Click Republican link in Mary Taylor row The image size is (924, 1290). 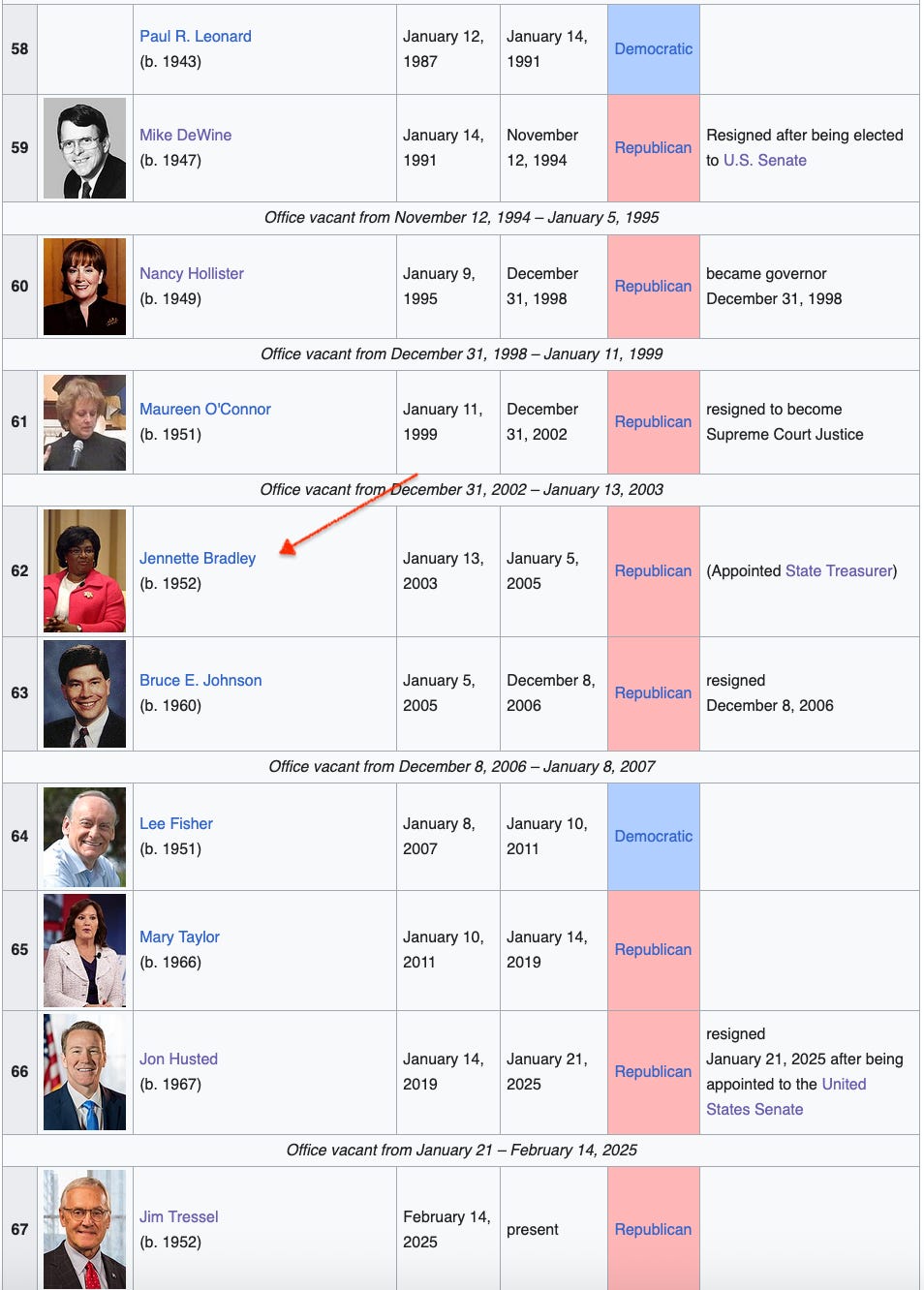click(654, 949)
